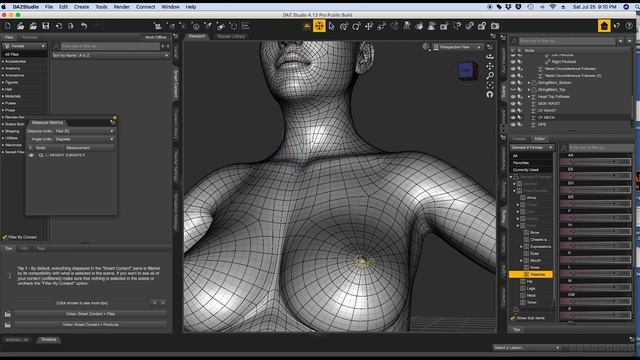Viewport: 640px width, 360px height.
Task: Select the Translate move-arrows tool
Action: point(369,26)
